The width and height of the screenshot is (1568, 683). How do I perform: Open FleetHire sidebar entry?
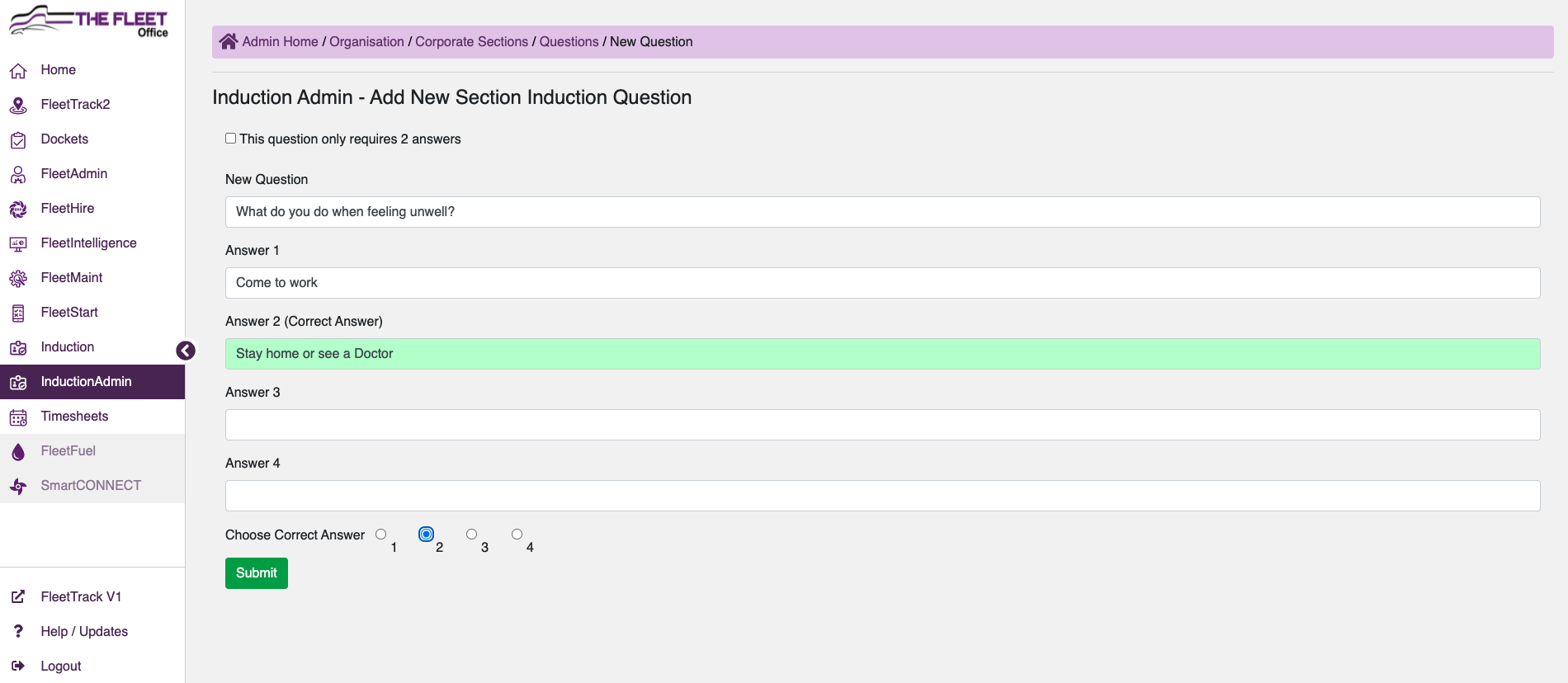point(92,209)
